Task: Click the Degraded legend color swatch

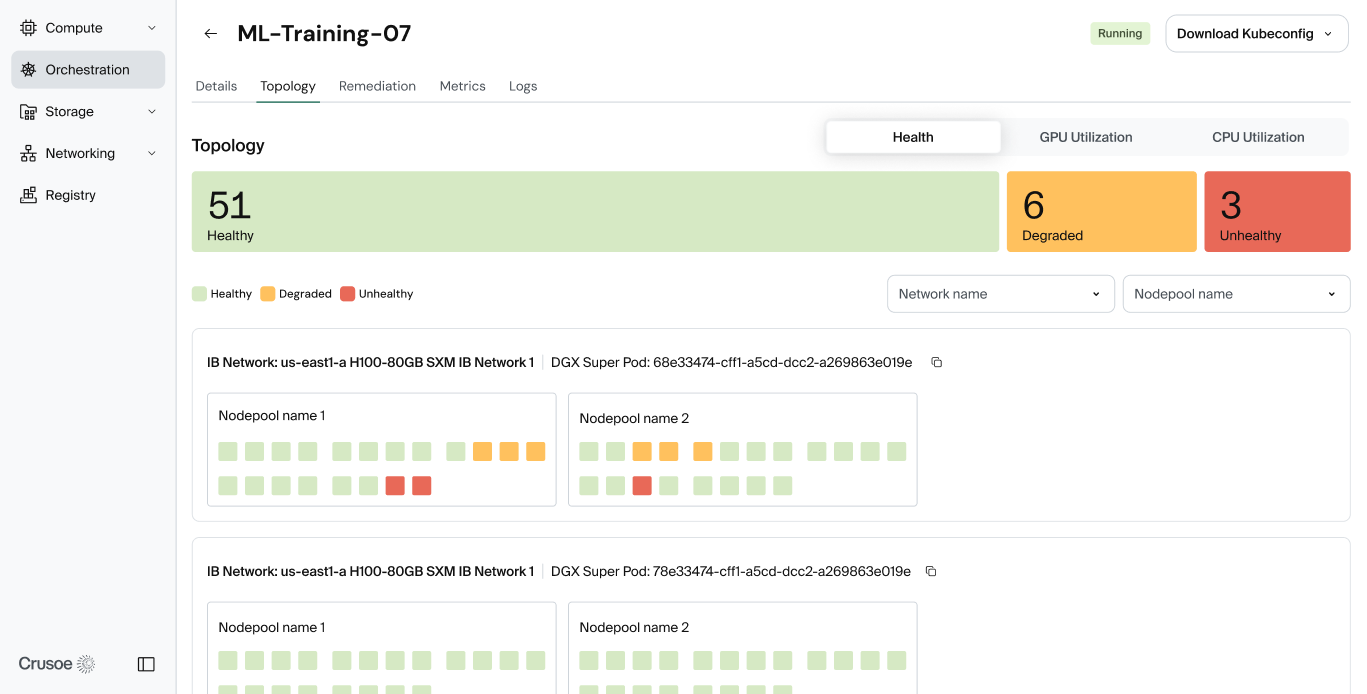Action: click(x=267, y=294)
